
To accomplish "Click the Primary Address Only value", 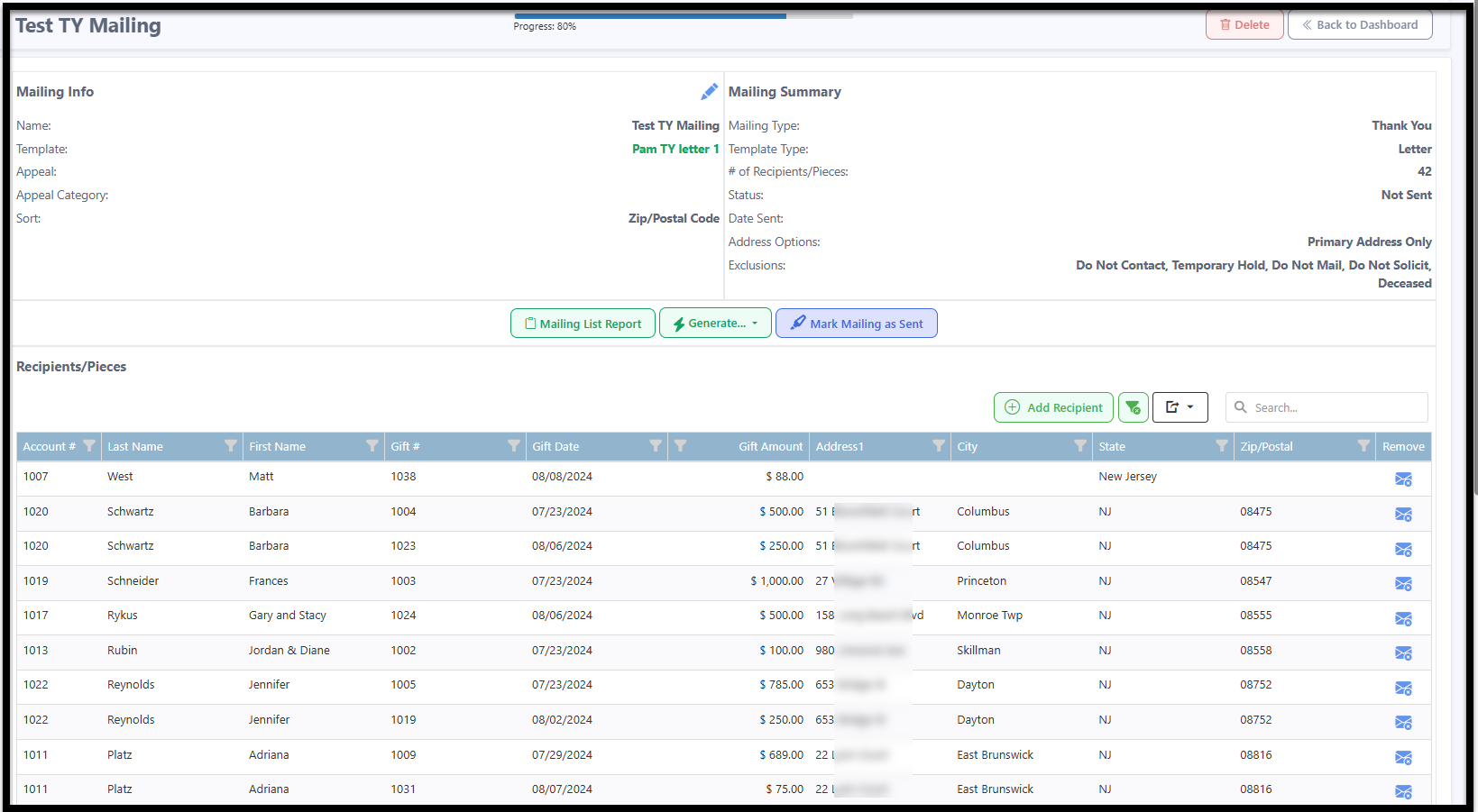I will pos(1369,242).
